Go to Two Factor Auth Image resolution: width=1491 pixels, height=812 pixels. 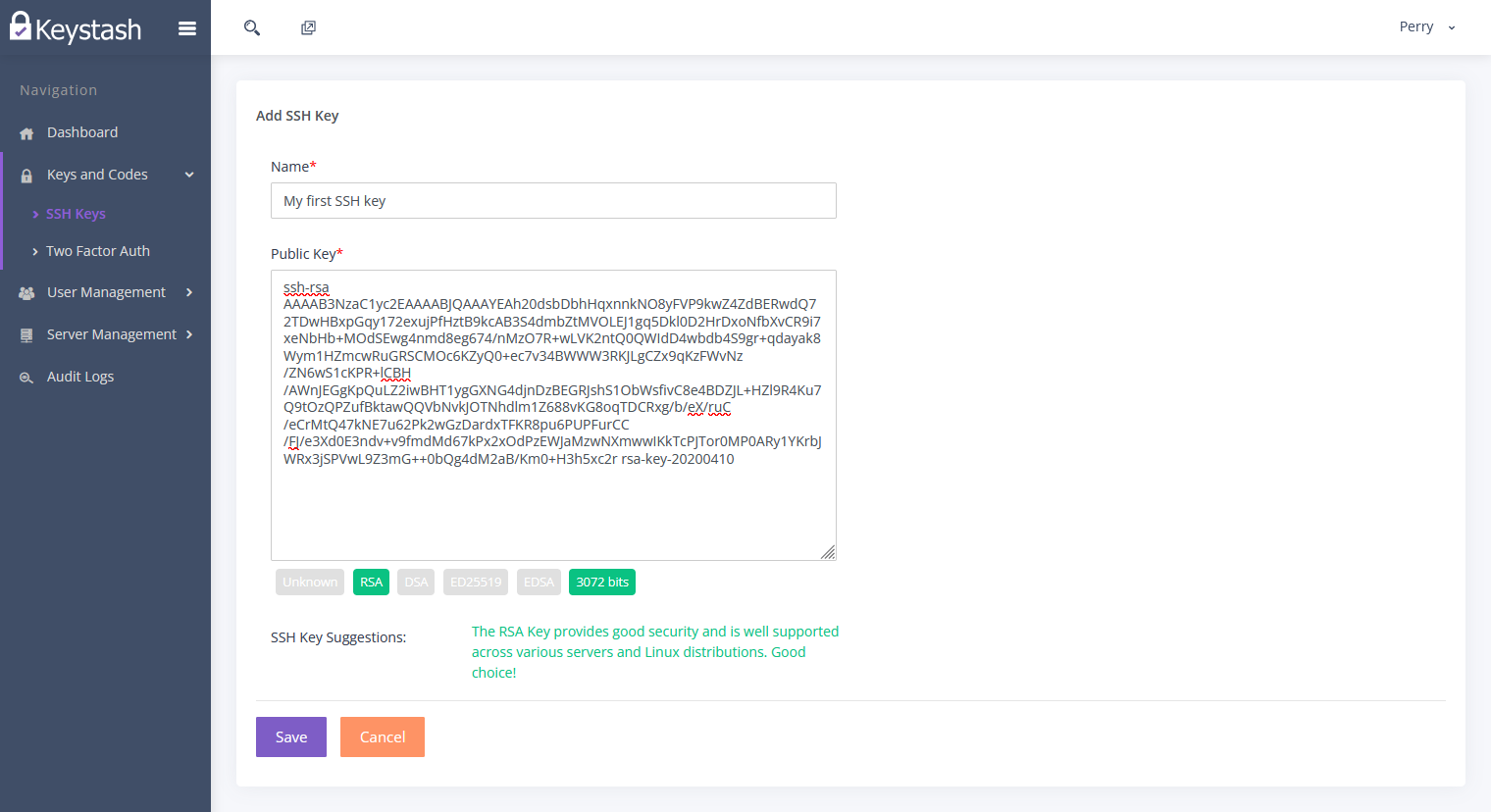tap(98, 251)
